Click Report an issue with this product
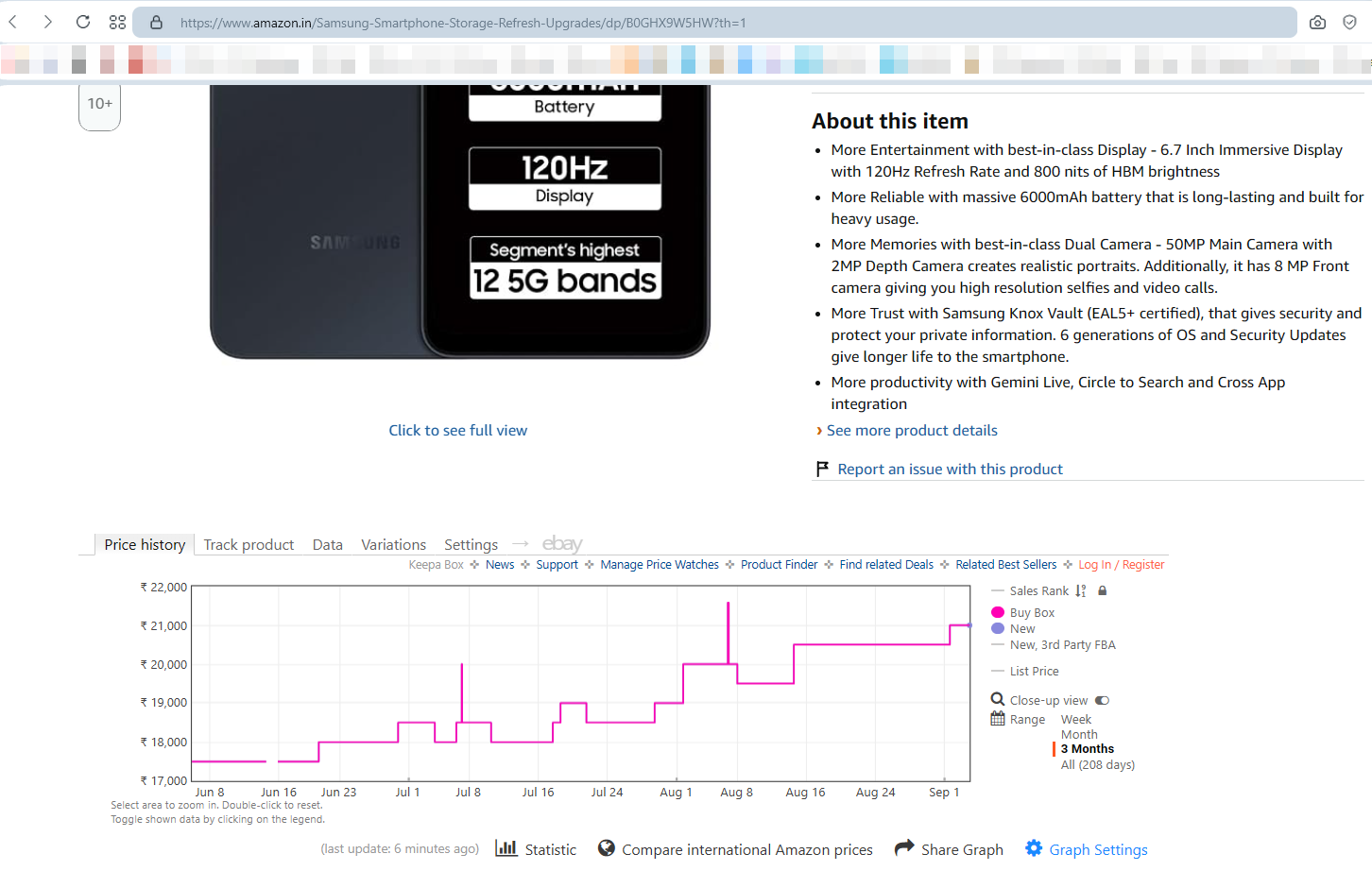The height and width of the screenshot is (871, 1372). [950, 469]
